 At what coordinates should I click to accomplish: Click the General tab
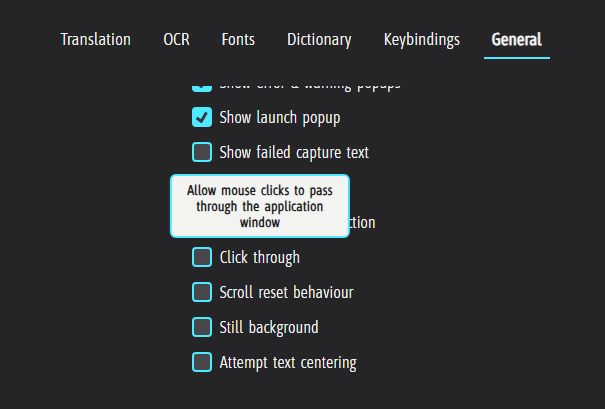[516, 40]
